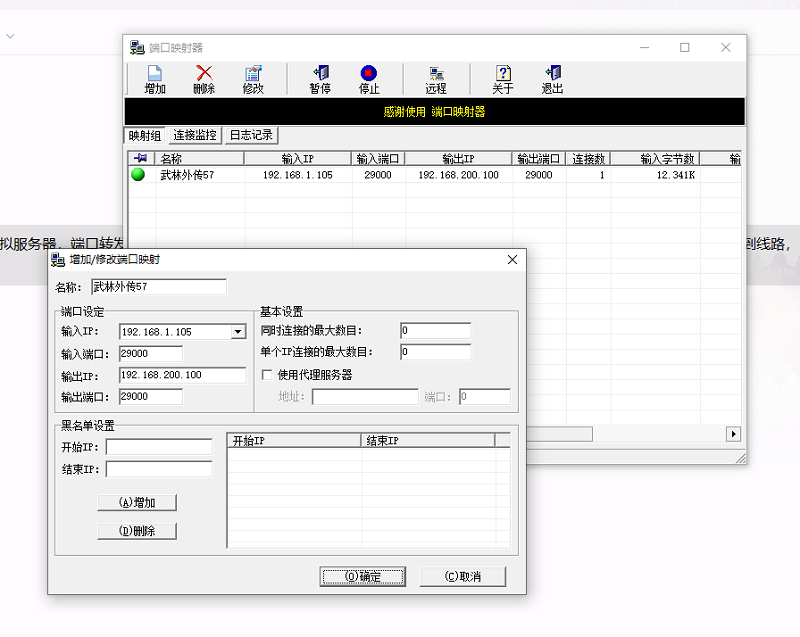This screenshot has width=800, height=637.
Task: Click the 退出 (Exit) toolbar icon
Action: point(552,80)
